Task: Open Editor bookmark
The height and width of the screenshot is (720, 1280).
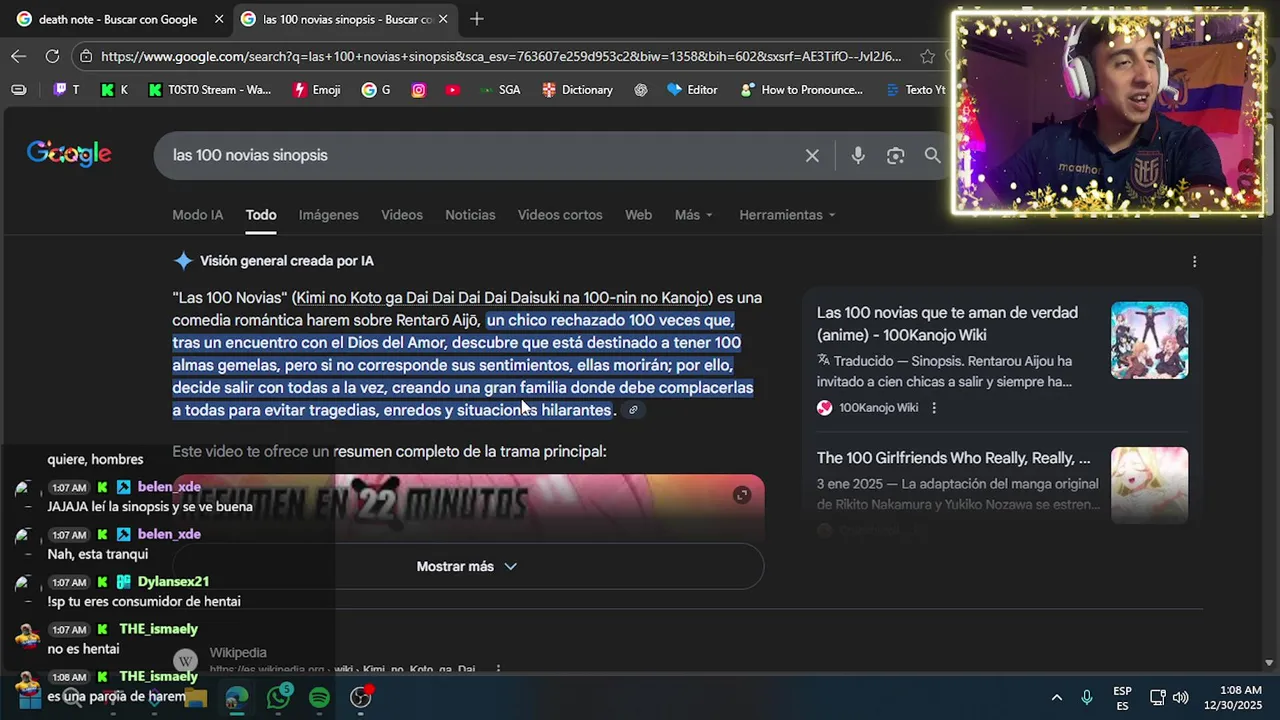Action: (692, 89)
